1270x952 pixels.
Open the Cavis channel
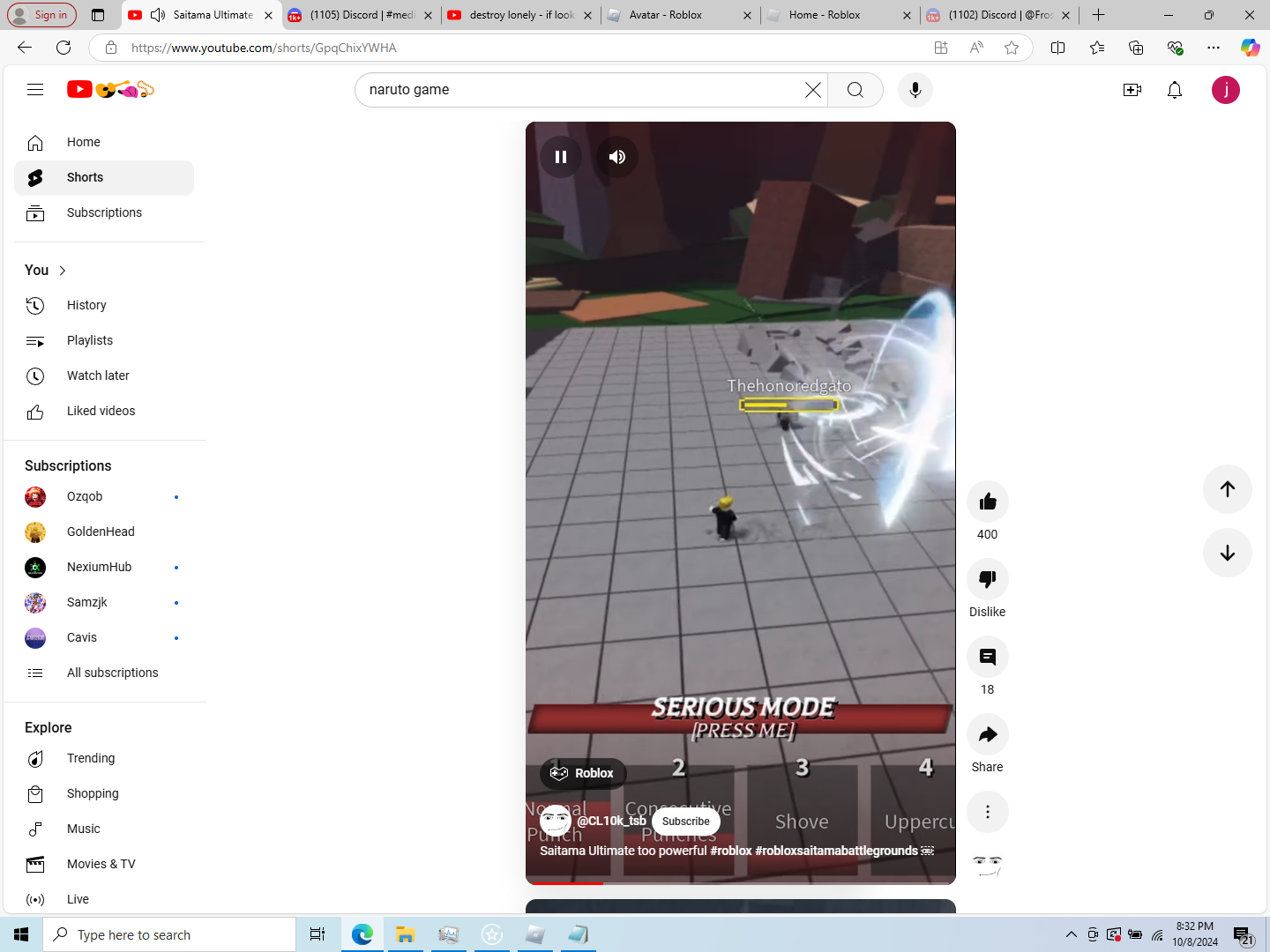104,637
